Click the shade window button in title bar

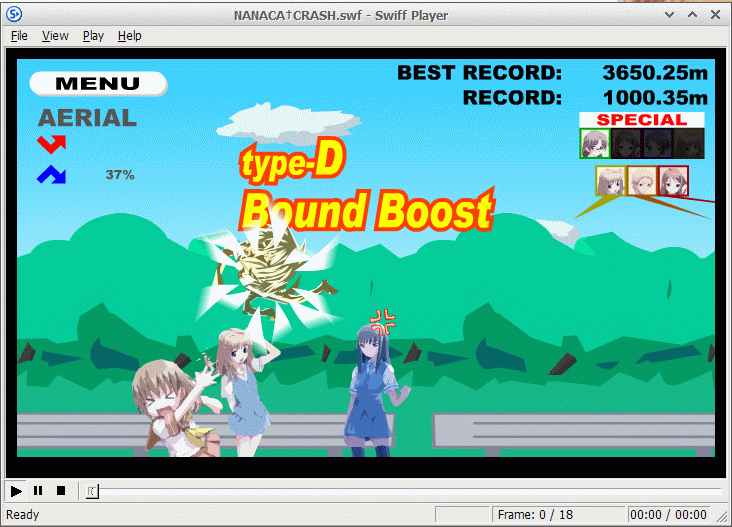(x=669, y=14)
